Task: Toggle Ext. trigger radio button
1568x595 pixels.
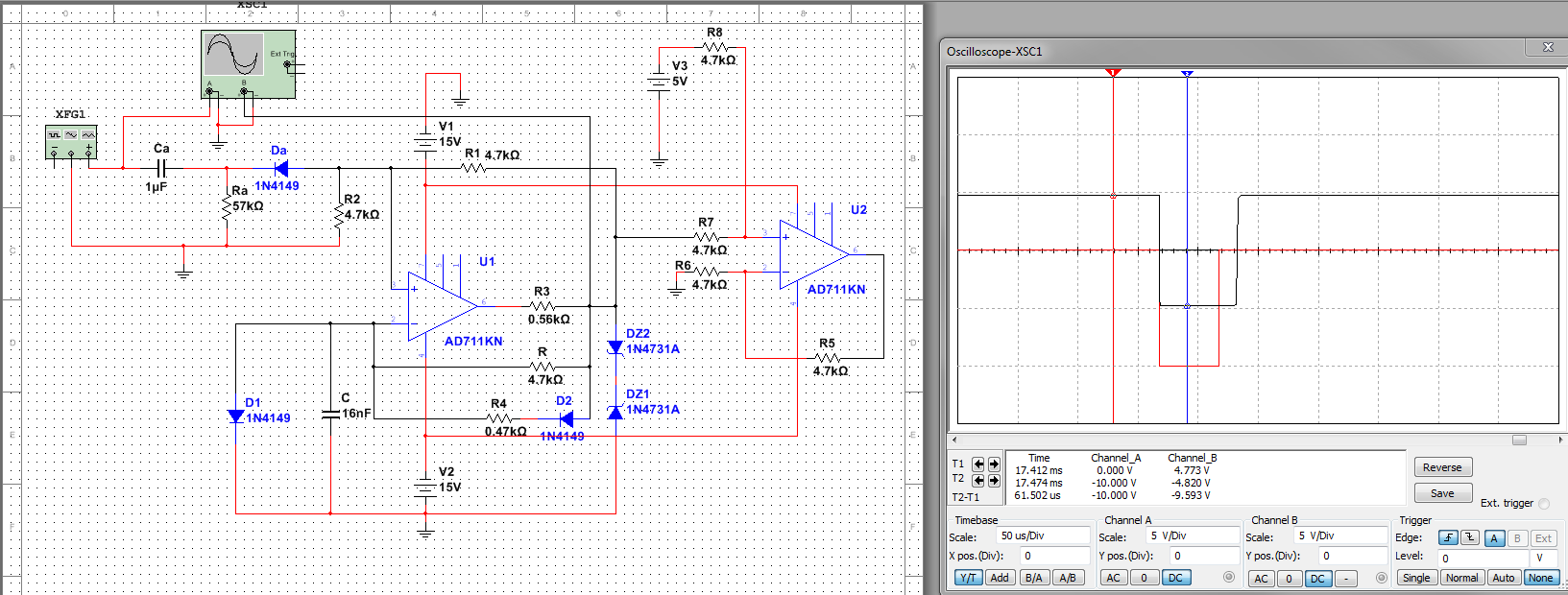Action: pyautogui.click(x=1544, y=504)
